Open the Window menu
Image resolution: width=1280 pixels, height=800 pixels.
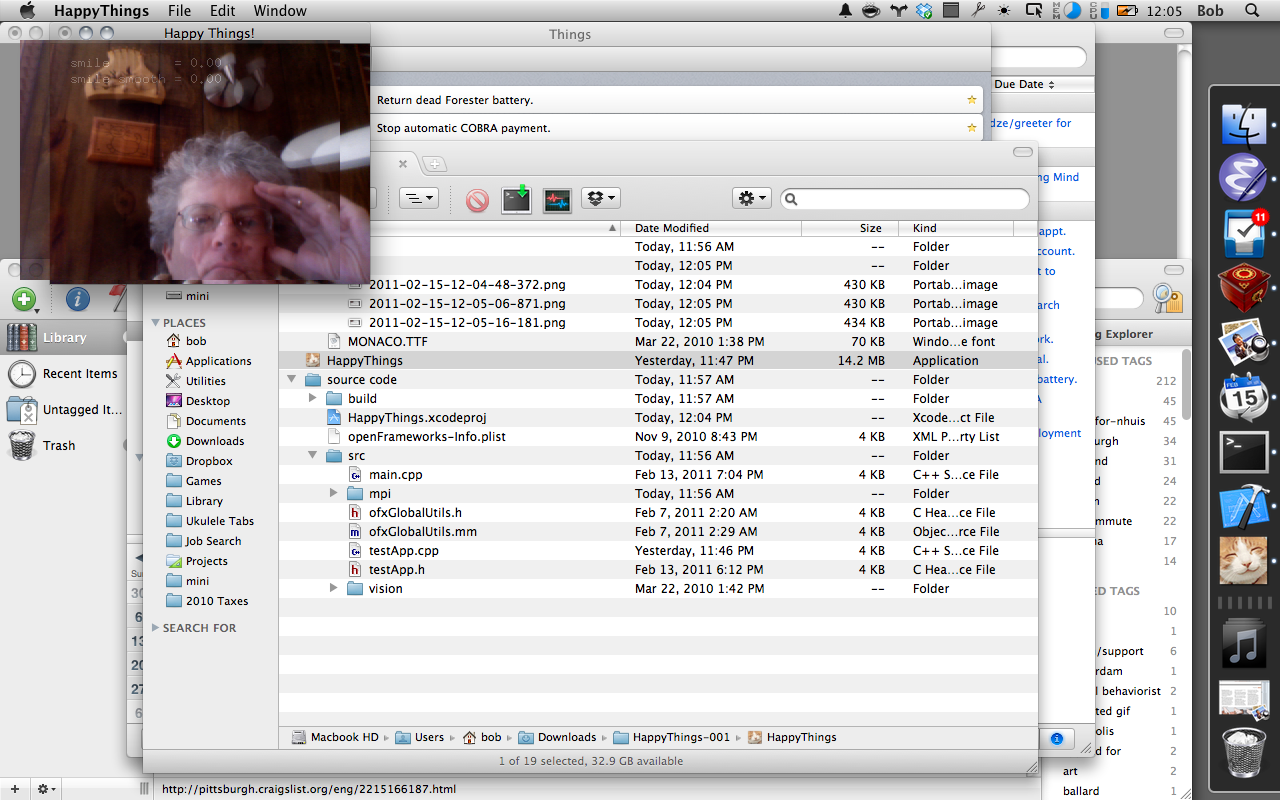pyautogui.click(x=280, y=11)
